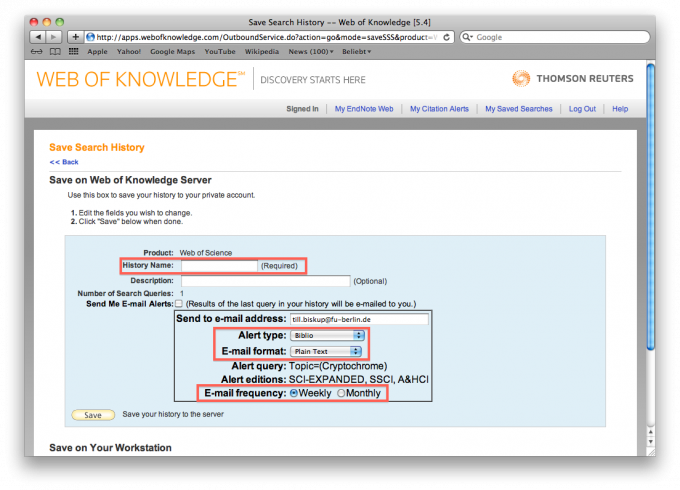
Task: Open Top Sites grid icon
Action: tap(73, 51)
